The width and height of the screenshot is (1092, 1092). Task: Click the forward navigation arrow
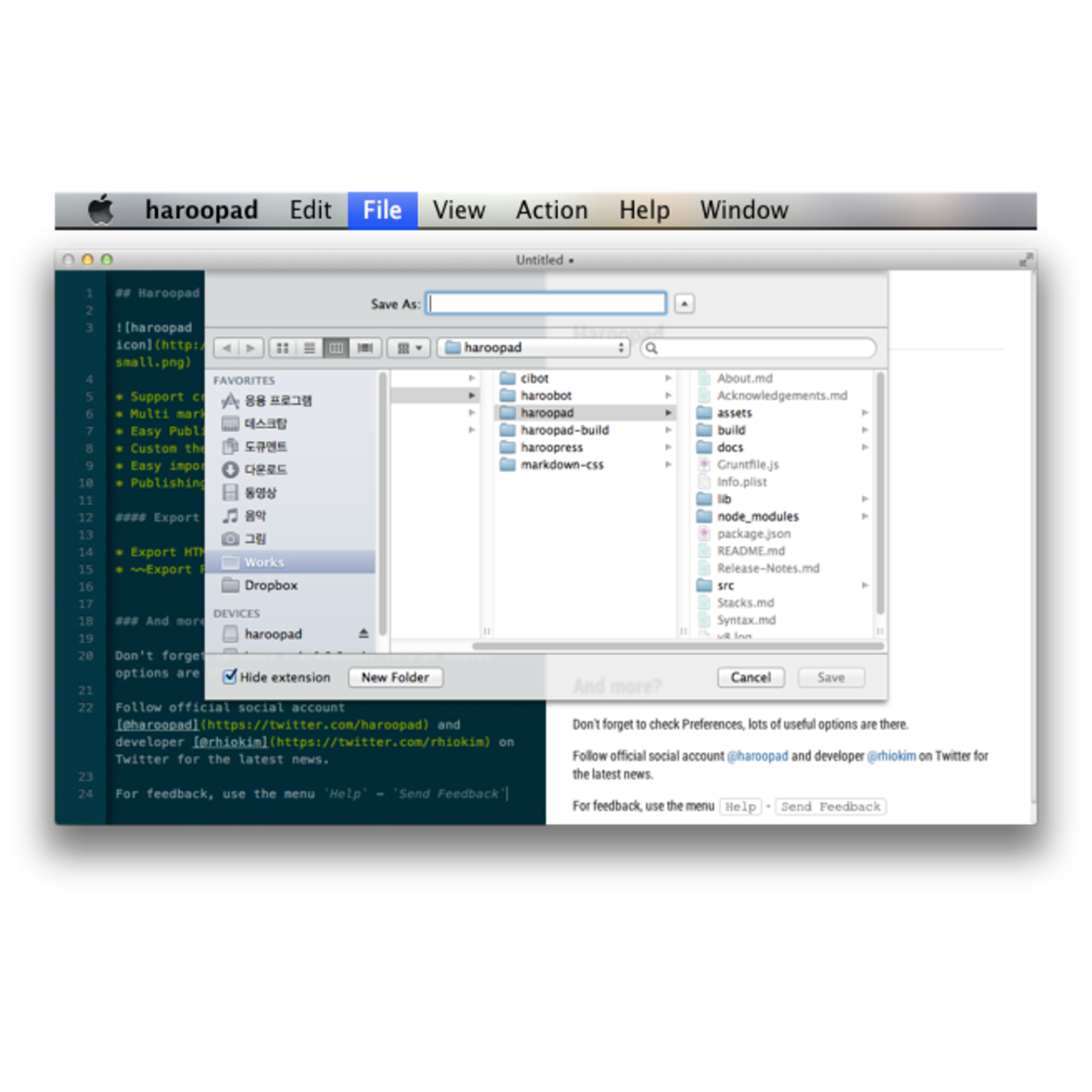250,348
